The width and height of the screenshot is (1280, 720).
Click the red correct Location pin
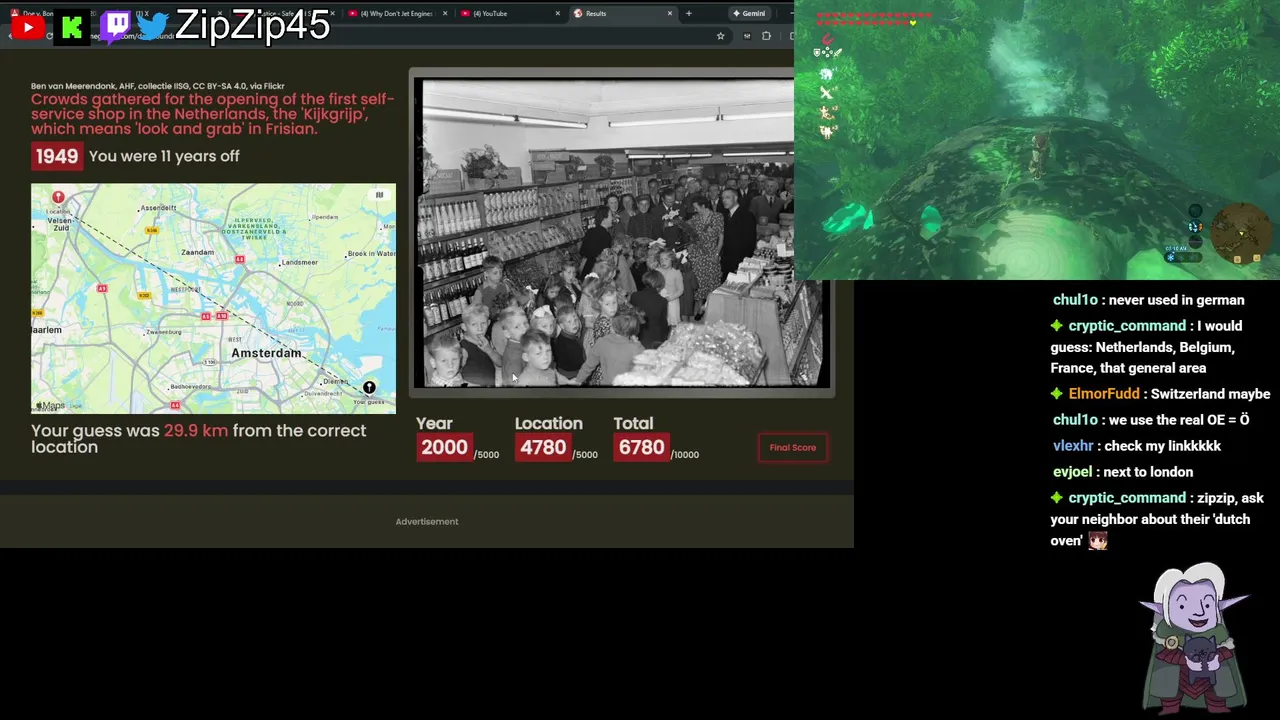click(58, 198)
